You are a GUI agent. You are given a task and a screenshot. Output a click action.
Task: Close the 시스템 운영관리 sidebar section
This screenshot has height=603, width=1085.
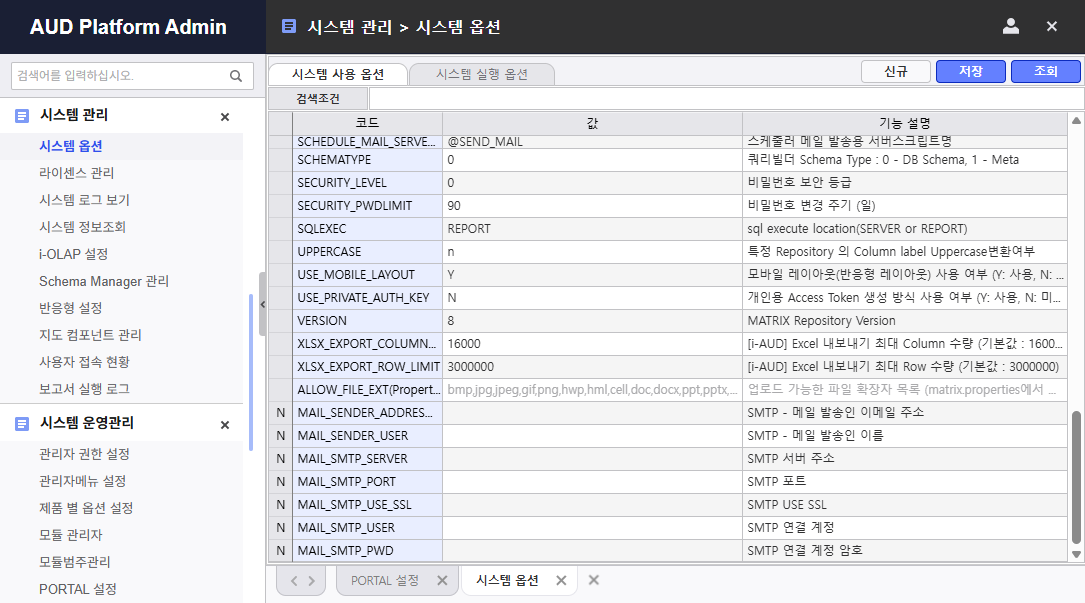click(225, 425)
